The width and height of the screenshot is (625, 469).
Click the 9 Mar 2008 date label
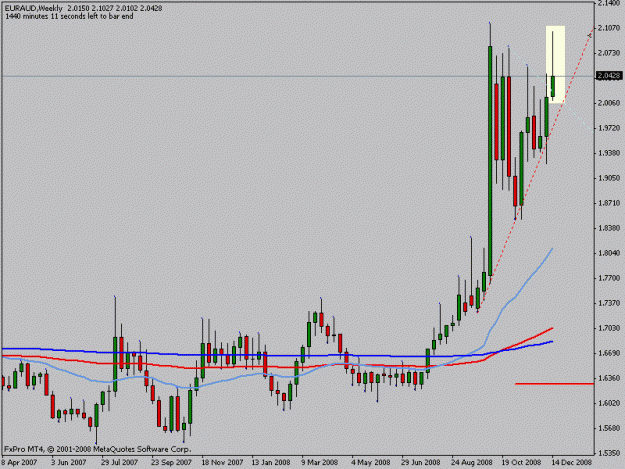320,463
